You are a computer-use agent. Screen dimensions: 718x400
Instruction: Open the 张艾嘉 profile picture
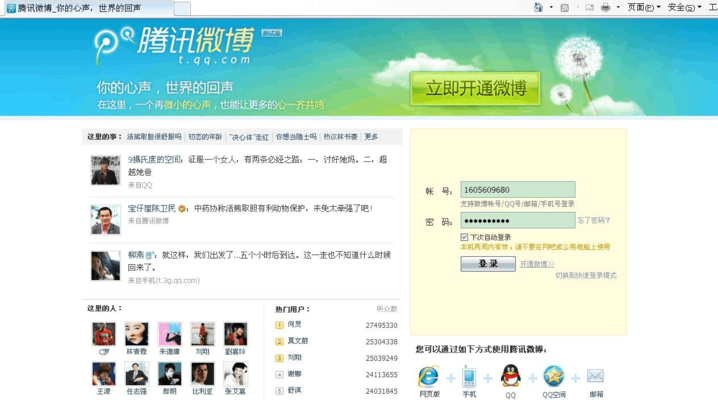coord(235,374)
